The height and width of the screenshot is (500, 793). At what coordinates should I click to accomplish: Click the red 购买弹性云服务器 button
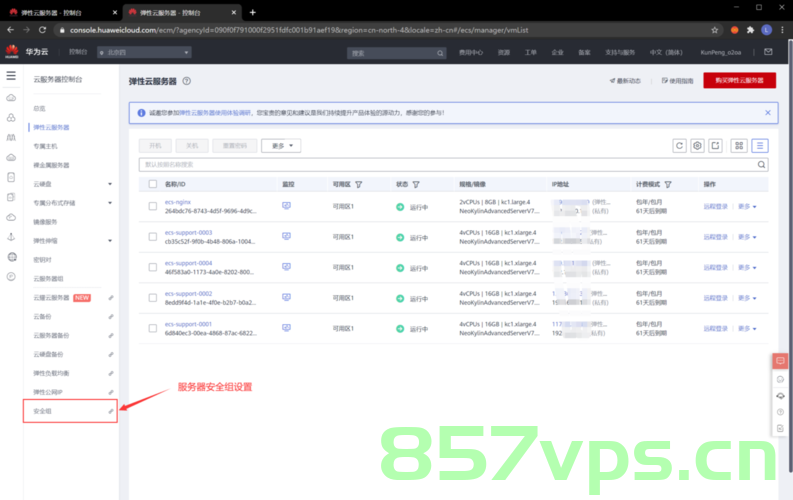pyautogui.click(x=739, y=80)
